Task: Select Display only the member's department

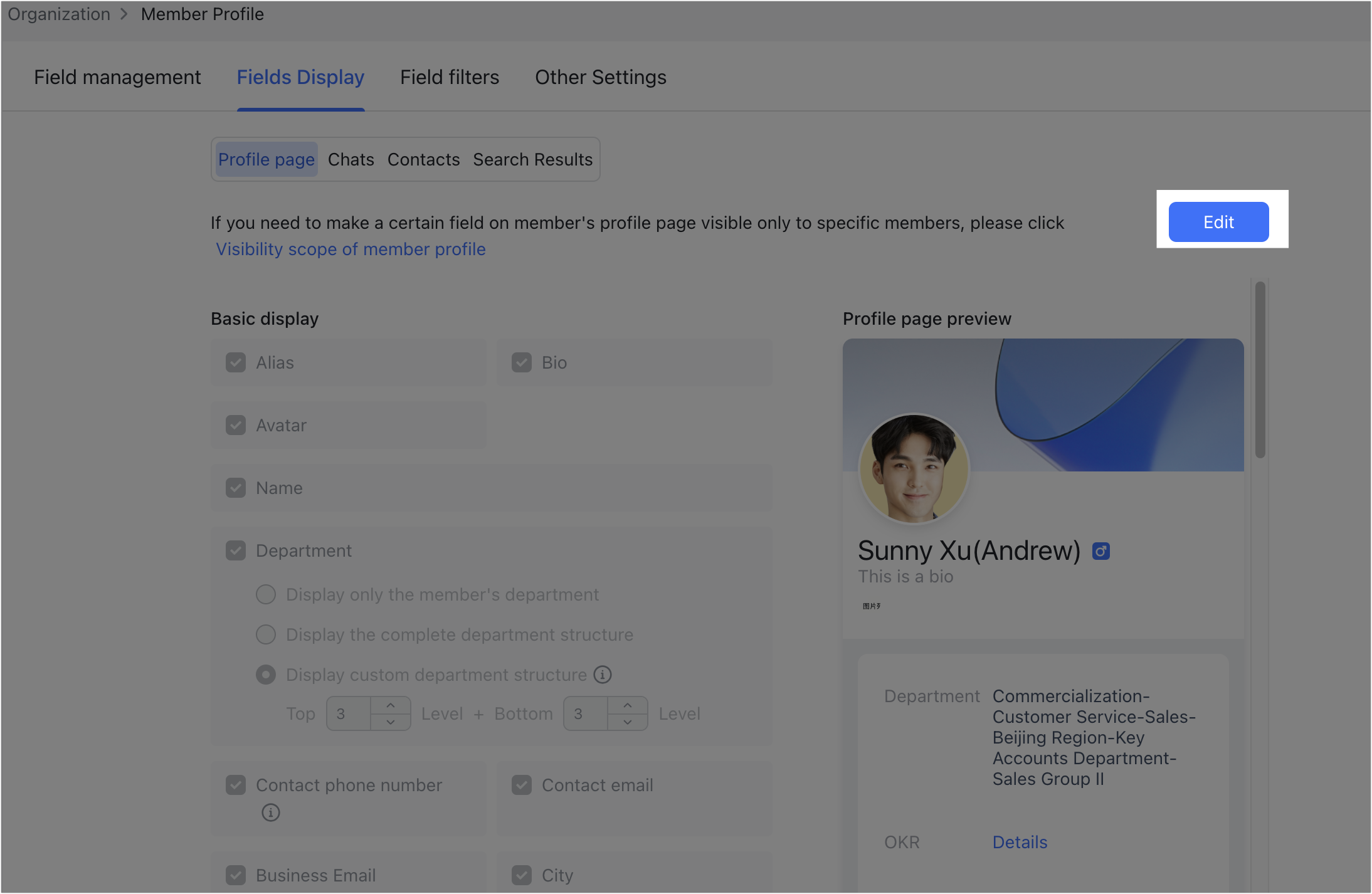Action: pyautogui.click(x=266, y=594)
